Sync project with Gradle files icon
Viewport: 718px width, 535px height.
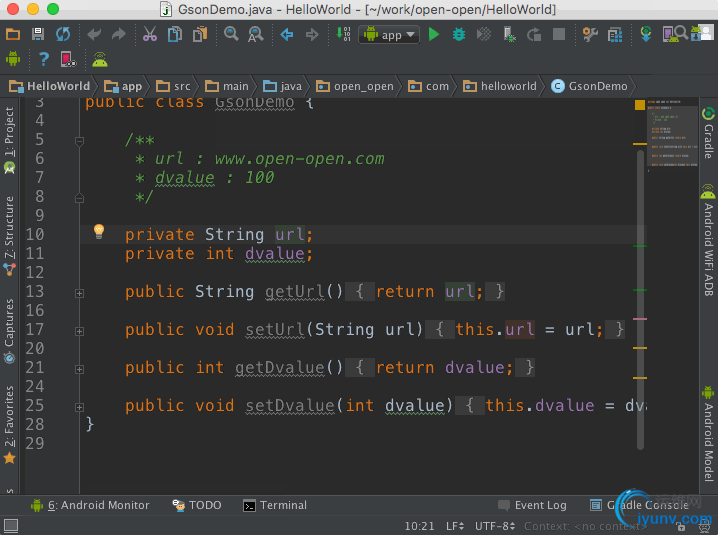646,34
